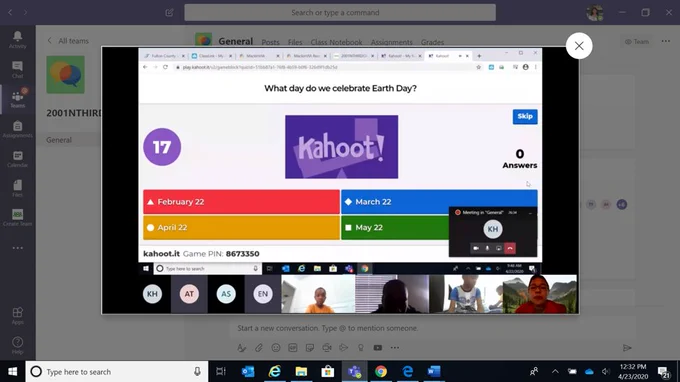Toggle camera in mini meeting window
Screen dimensions: 680x382
click(x=476, y=248)
